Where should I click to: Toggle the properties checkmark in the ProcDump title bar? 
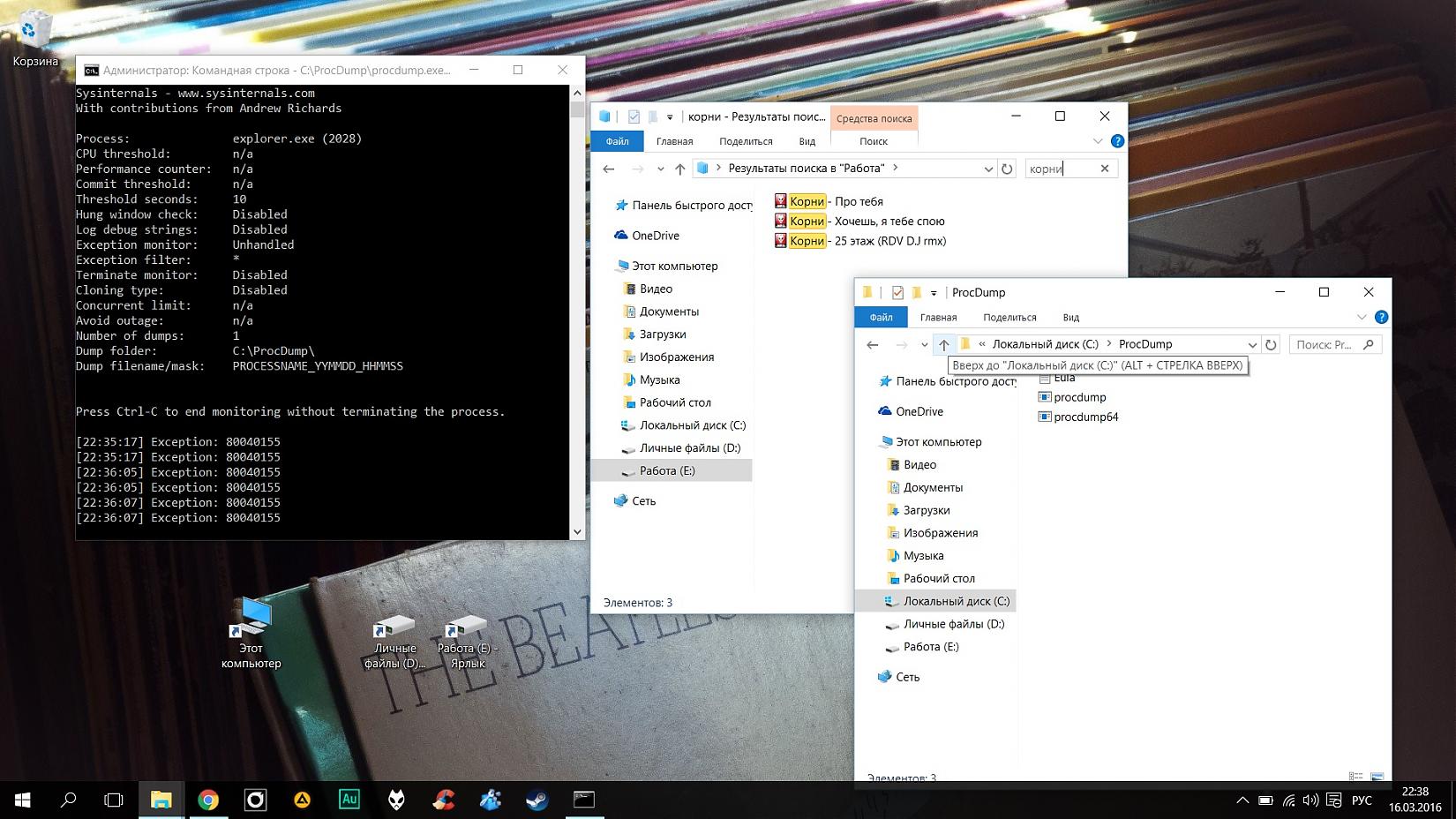(x=897, y=293)
